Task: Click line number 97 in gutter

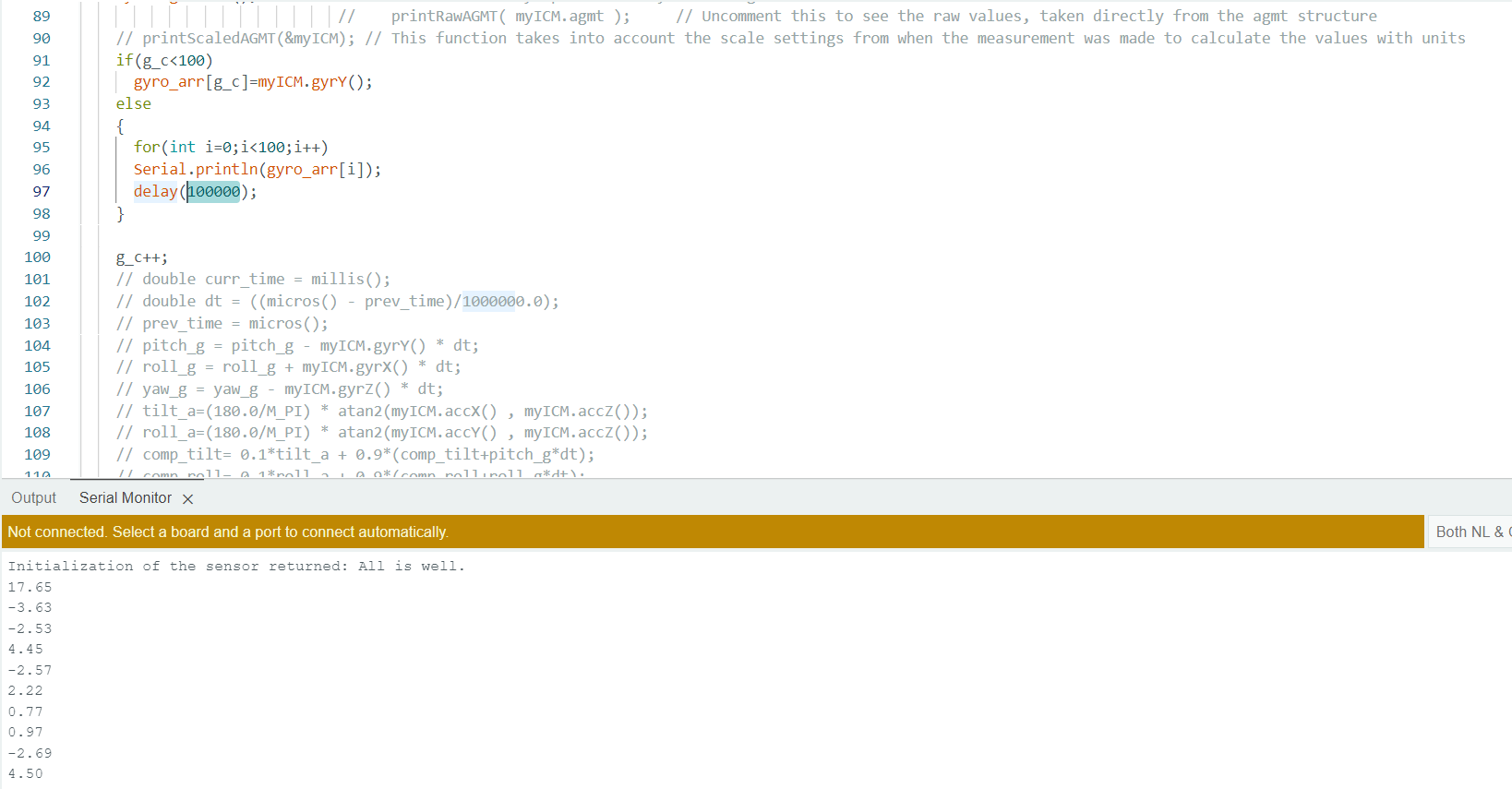Action: [42, 192]
